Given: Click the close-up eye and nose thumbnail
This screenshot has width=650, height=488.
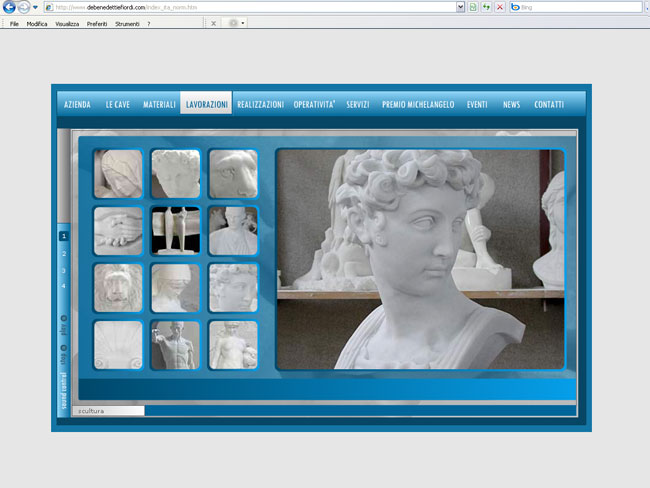Looking at the screenshot, I should point(233,174).
